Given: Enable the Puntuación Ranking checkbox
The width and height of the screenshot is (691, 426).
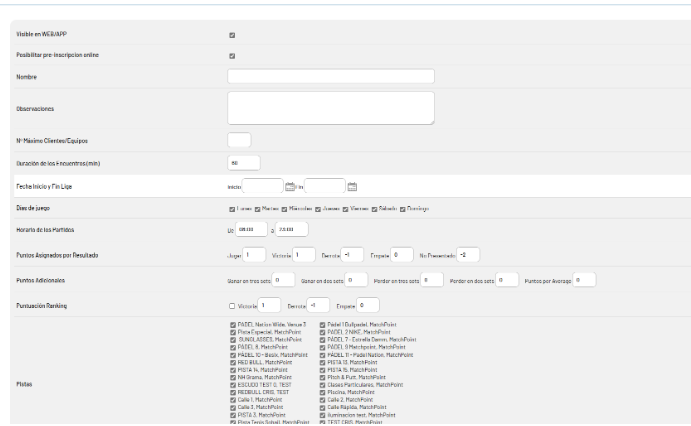Looking at the screenshot, I should tap(232, 306).
